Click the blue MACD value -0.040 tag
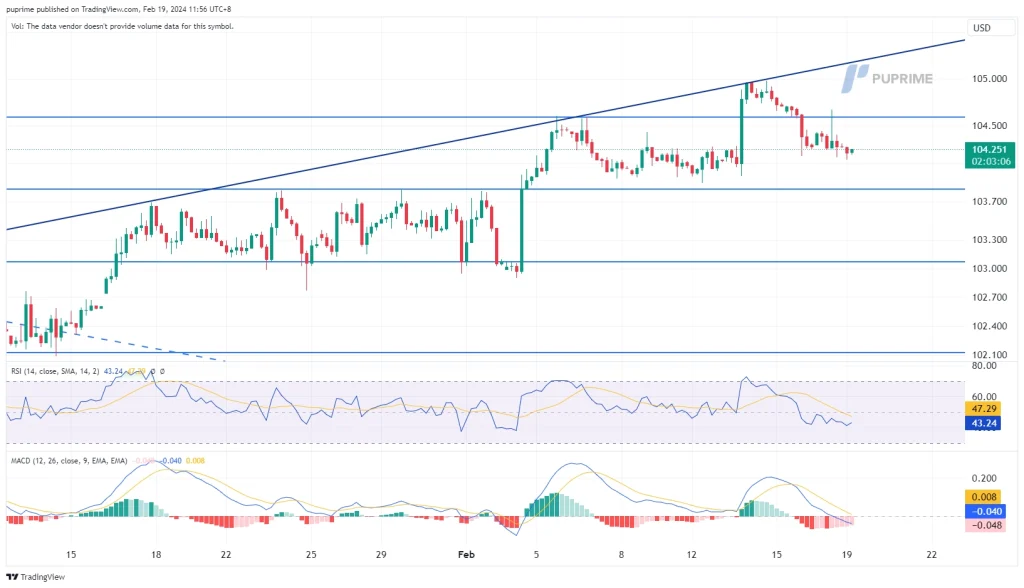The height and width of the screenshot is (588, 1024). coord(984,510)
